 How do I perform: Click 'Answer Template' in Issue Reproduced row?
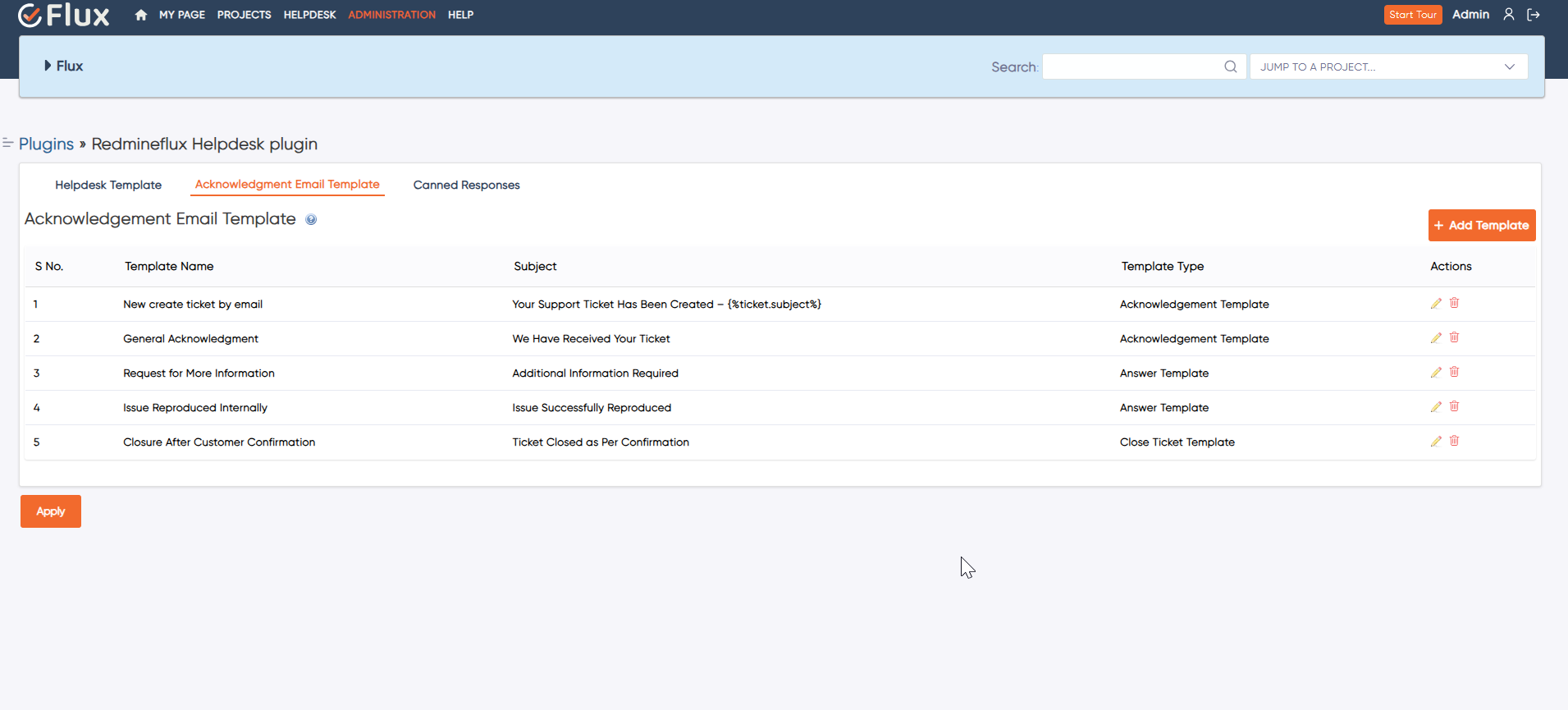click(1163, 408)
